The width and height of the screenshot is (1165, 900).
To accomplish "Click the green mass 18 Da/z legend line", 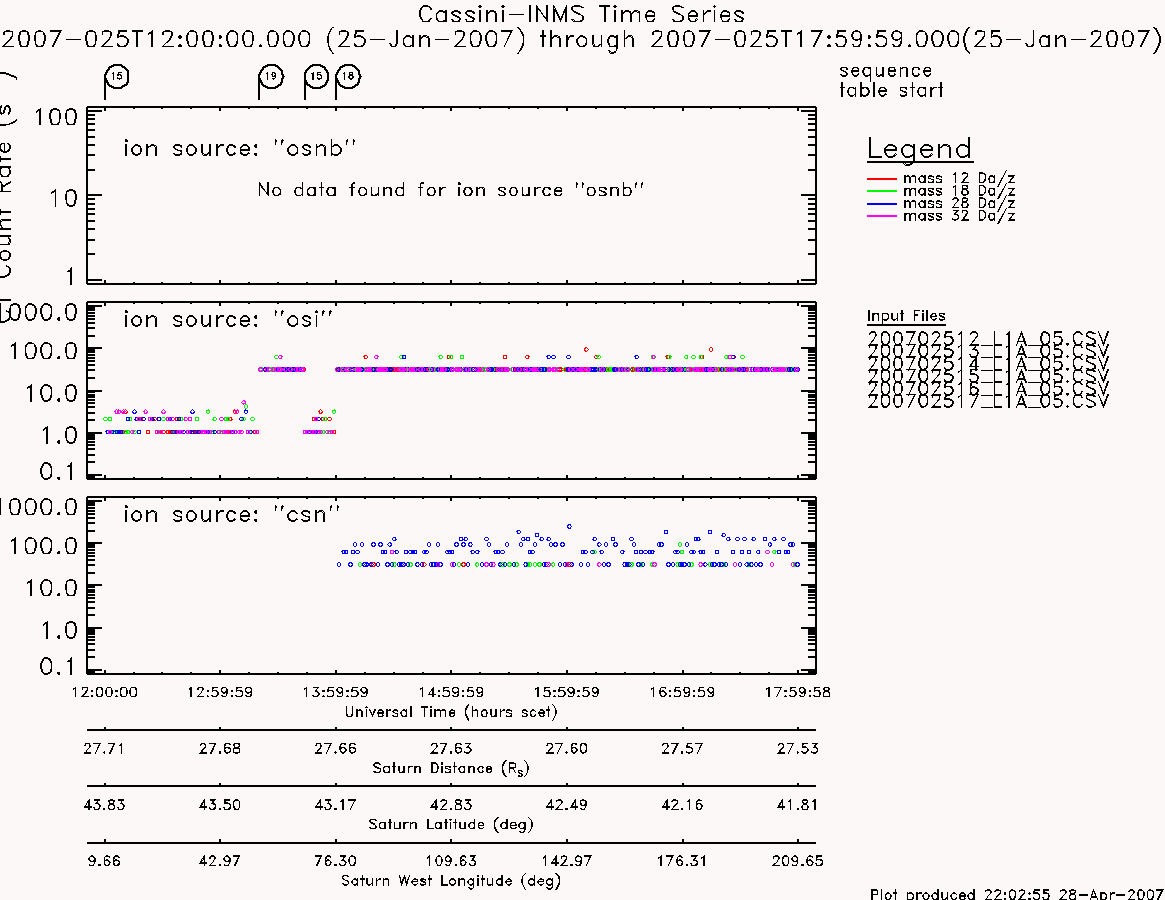I will [882, 191].
